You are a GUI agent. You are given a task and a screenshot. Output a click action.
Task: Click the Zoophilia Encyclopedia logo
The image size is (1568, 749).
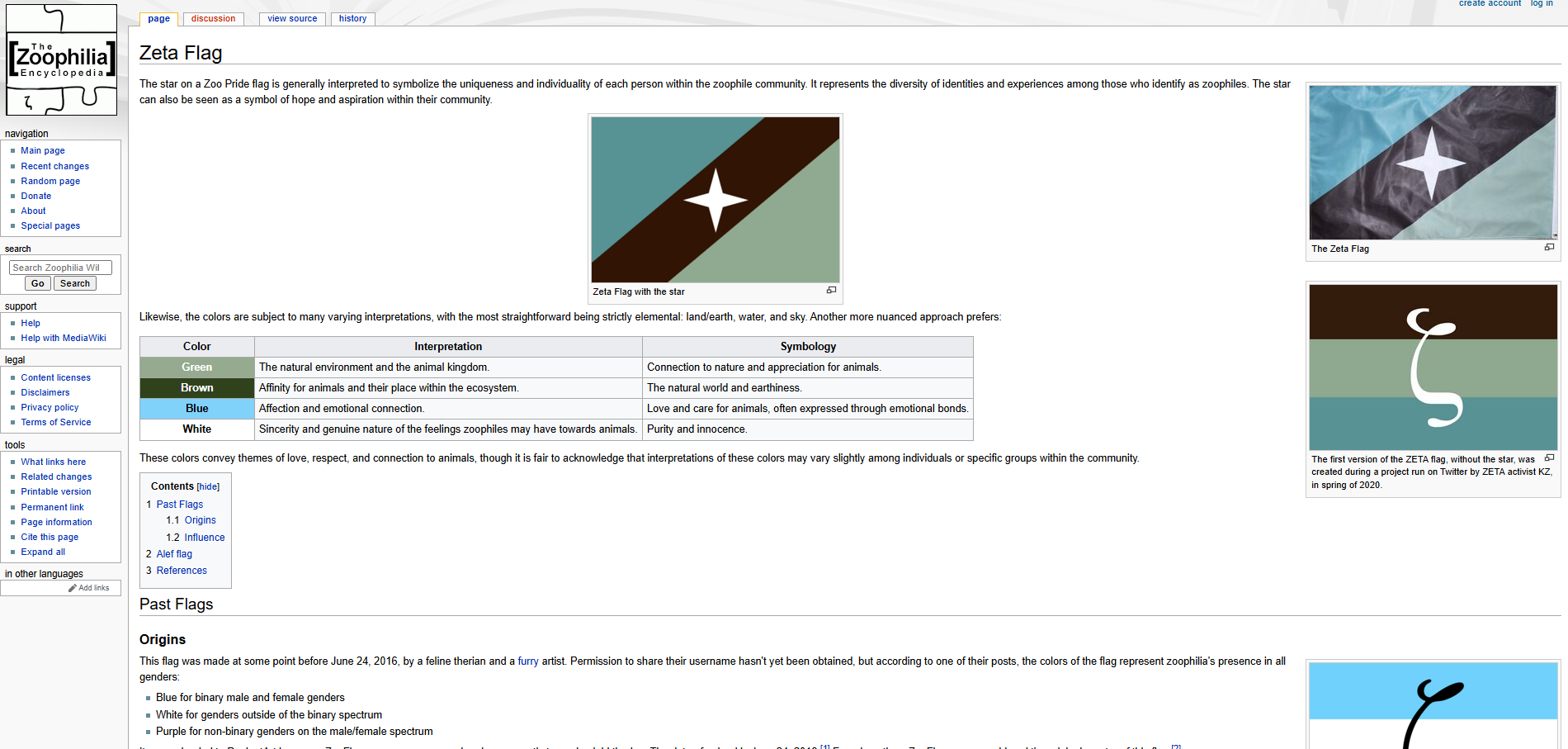[x=61, y=59]
